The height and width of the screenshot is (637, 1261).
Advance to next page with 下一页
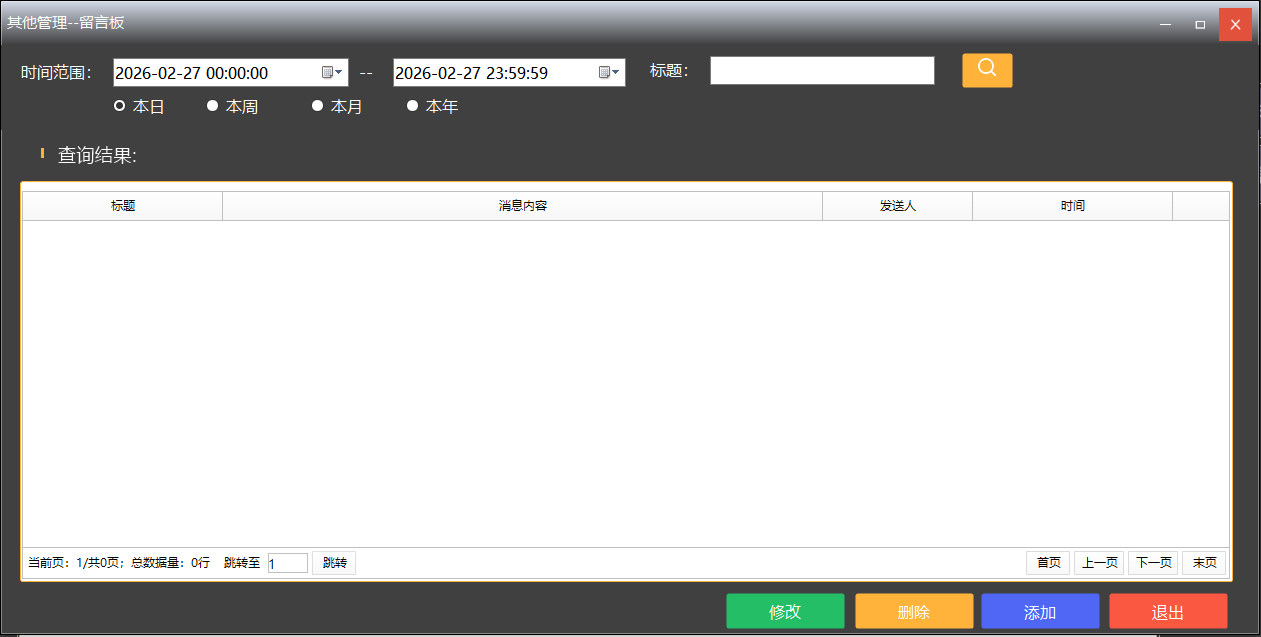point(1153,563)
